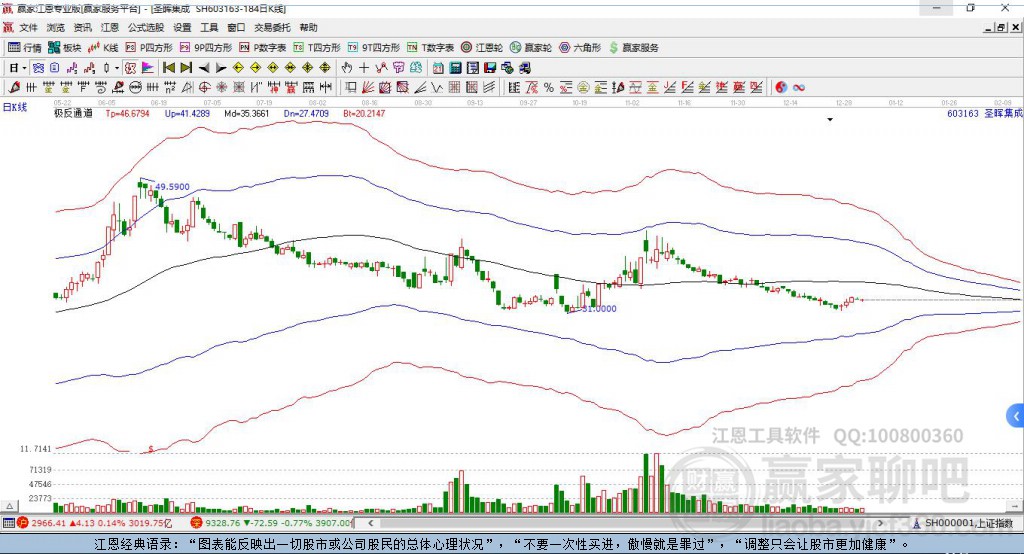Open the 设置 menu
1024x554 pixels.
coord(182,27)
